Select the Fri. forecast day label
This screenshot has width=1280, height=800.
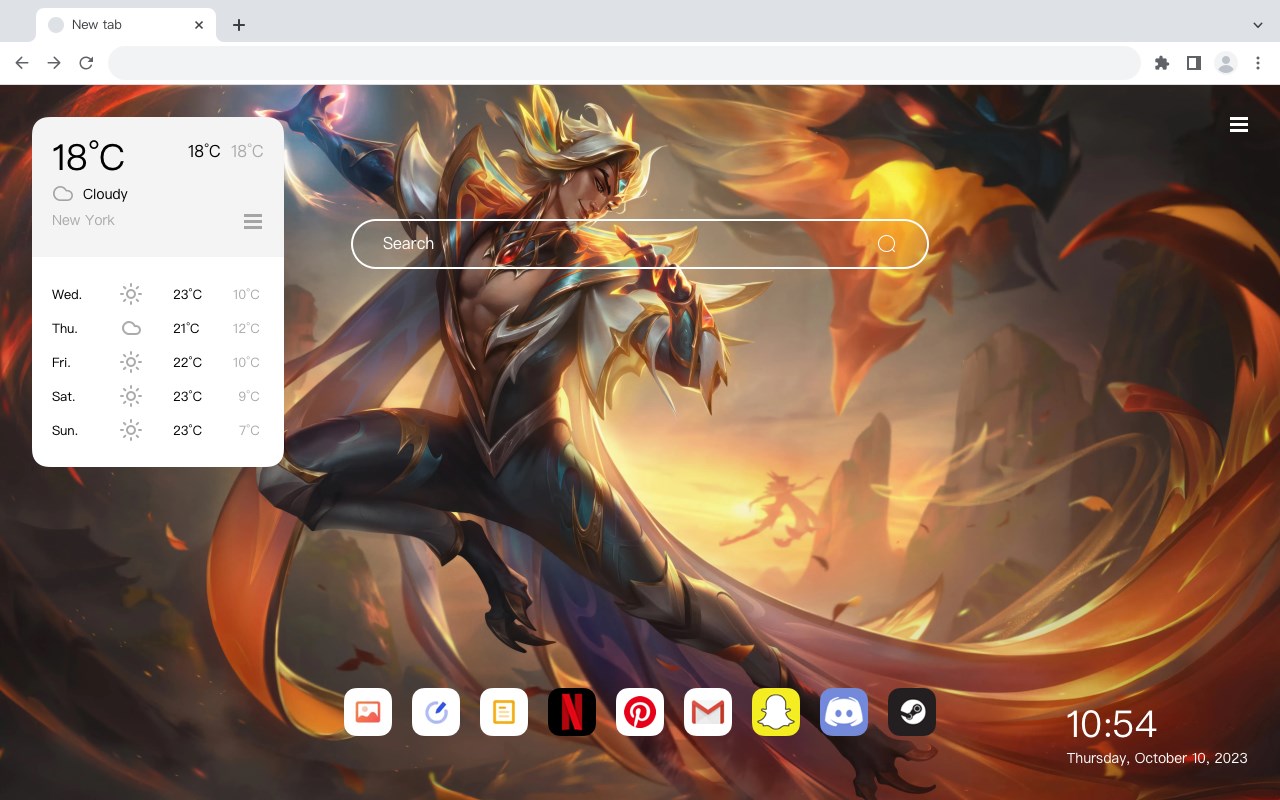(x=61, y=363)
